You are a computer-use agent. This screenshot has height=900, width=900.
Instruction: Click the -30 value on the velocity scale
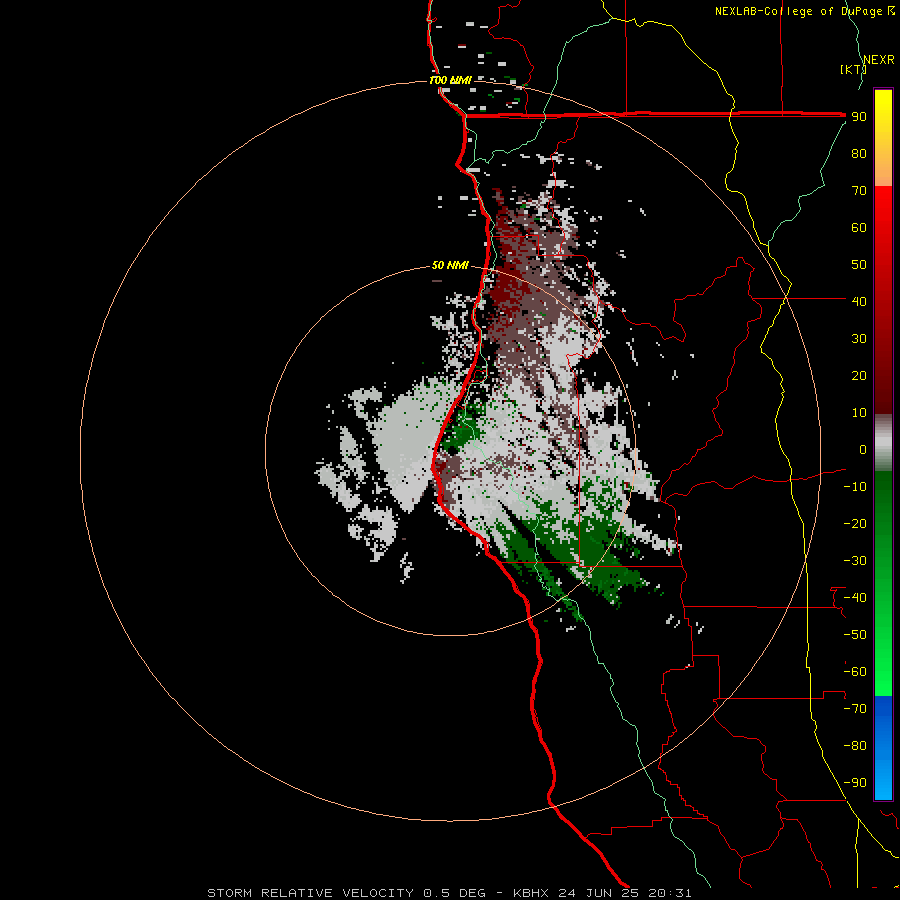pyautogui.click(x=855, y=561)
